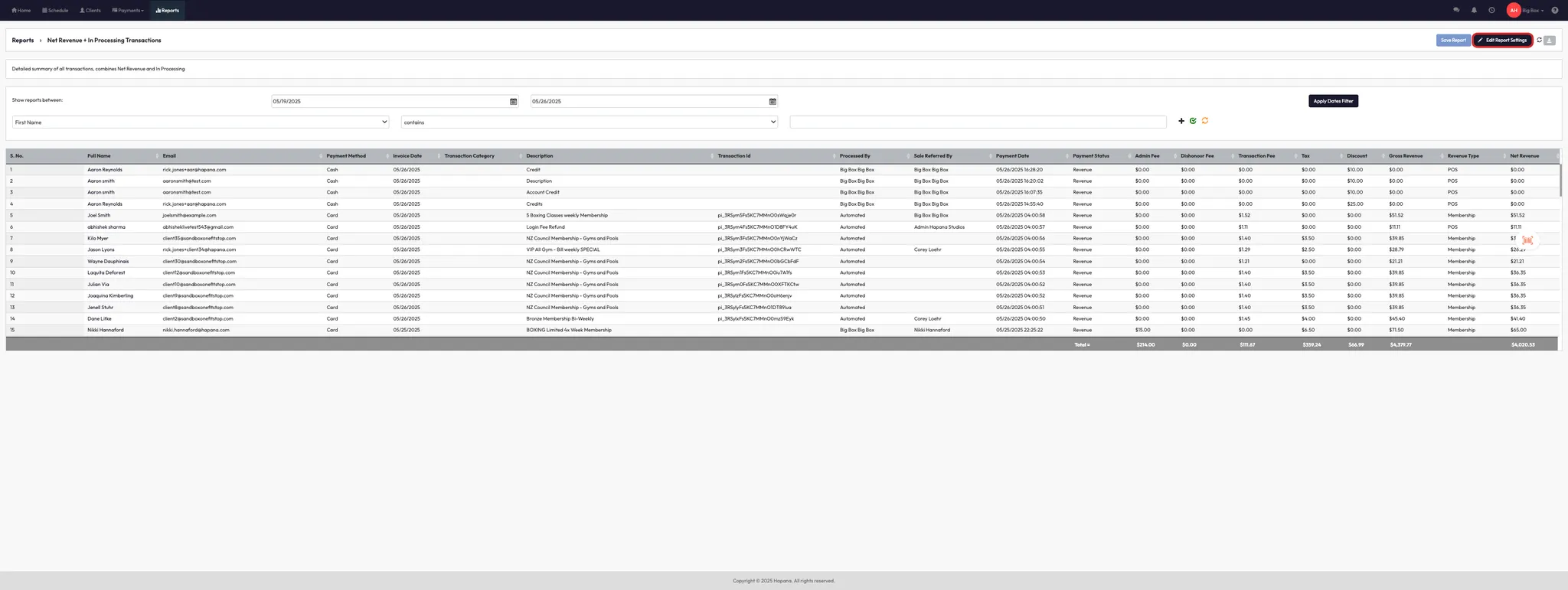Go to the Clients tab
This screenshot has height=590, width=1568.
point(90,11)
